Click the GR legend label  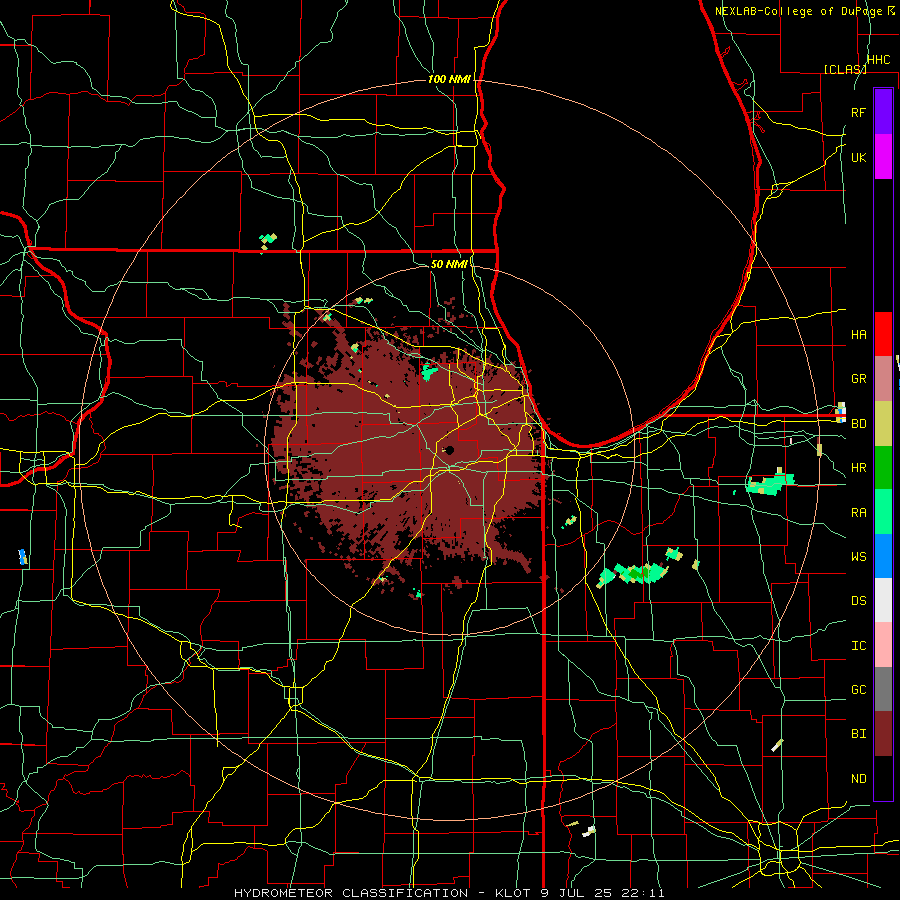858,379
